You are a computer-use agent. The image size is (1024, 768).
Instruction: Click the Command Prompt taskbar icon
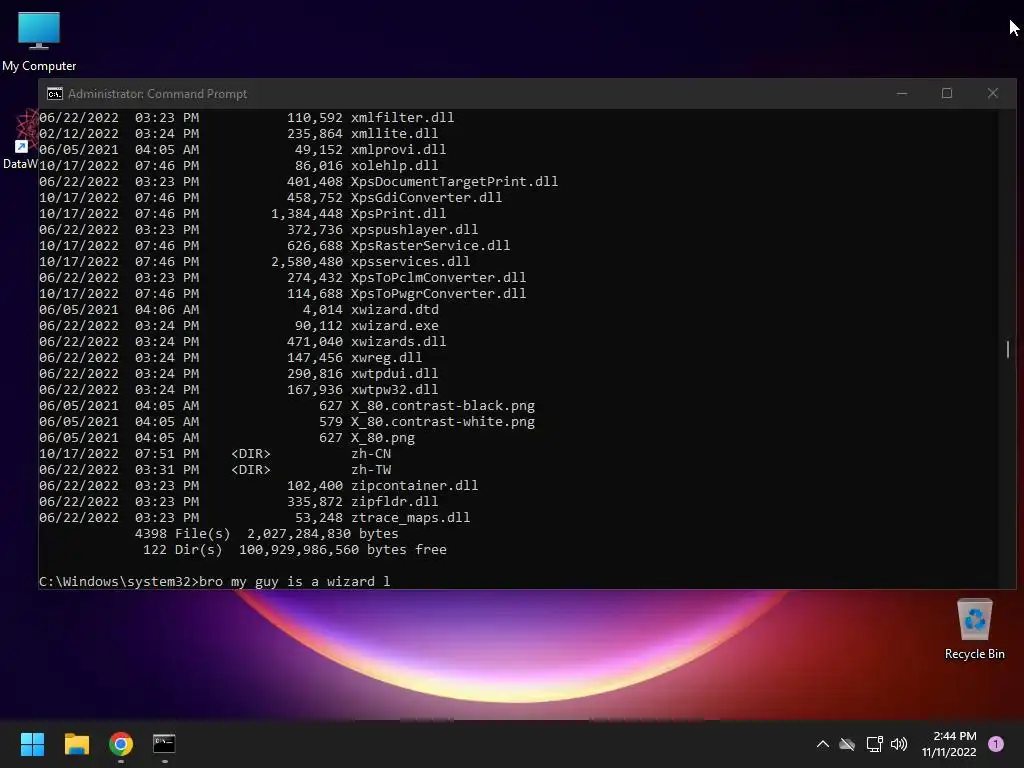click(x=164, y=744)
